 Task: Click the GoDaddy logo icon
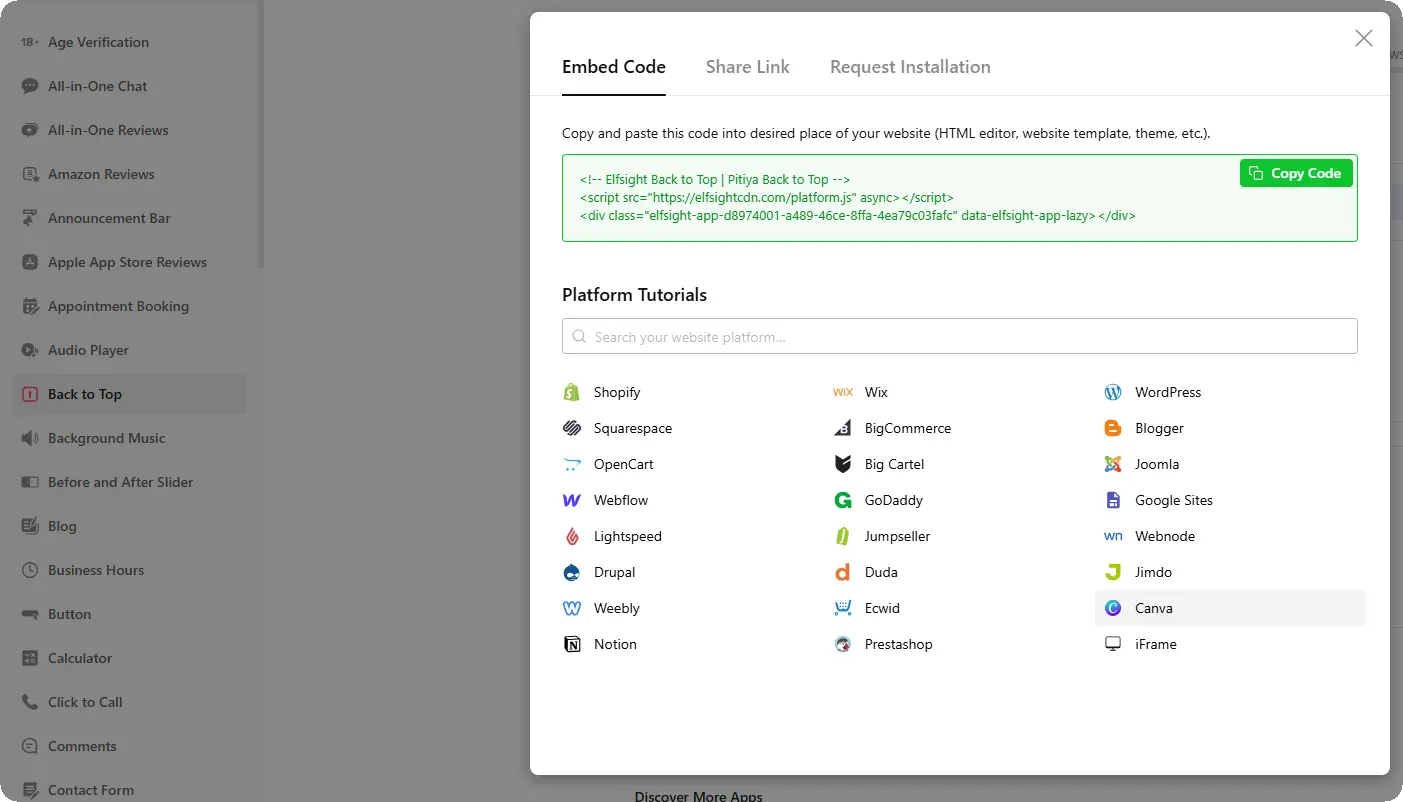pos(843,500)
